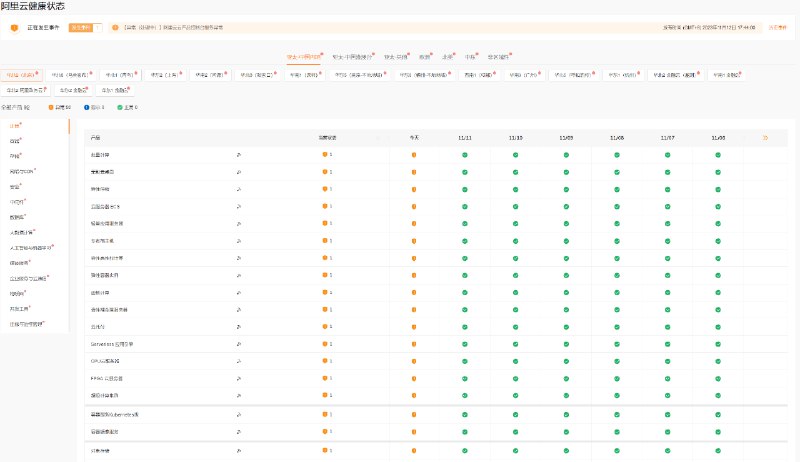Screen dimensions: 800x462
Task: Click the 11/08 column header
Action: (617, 138)
